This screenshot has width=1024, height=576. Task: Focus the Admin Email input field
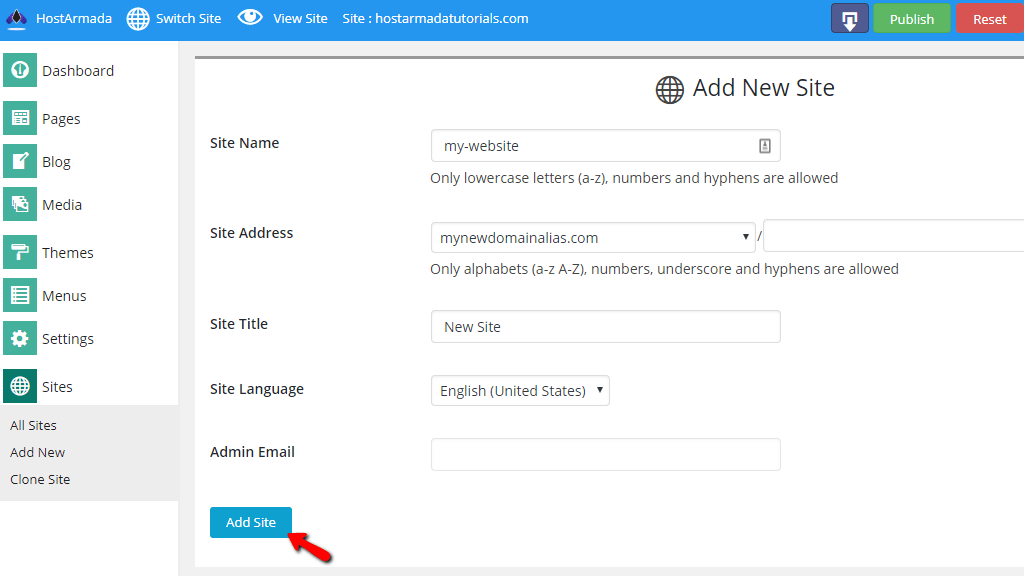(605, 455)
